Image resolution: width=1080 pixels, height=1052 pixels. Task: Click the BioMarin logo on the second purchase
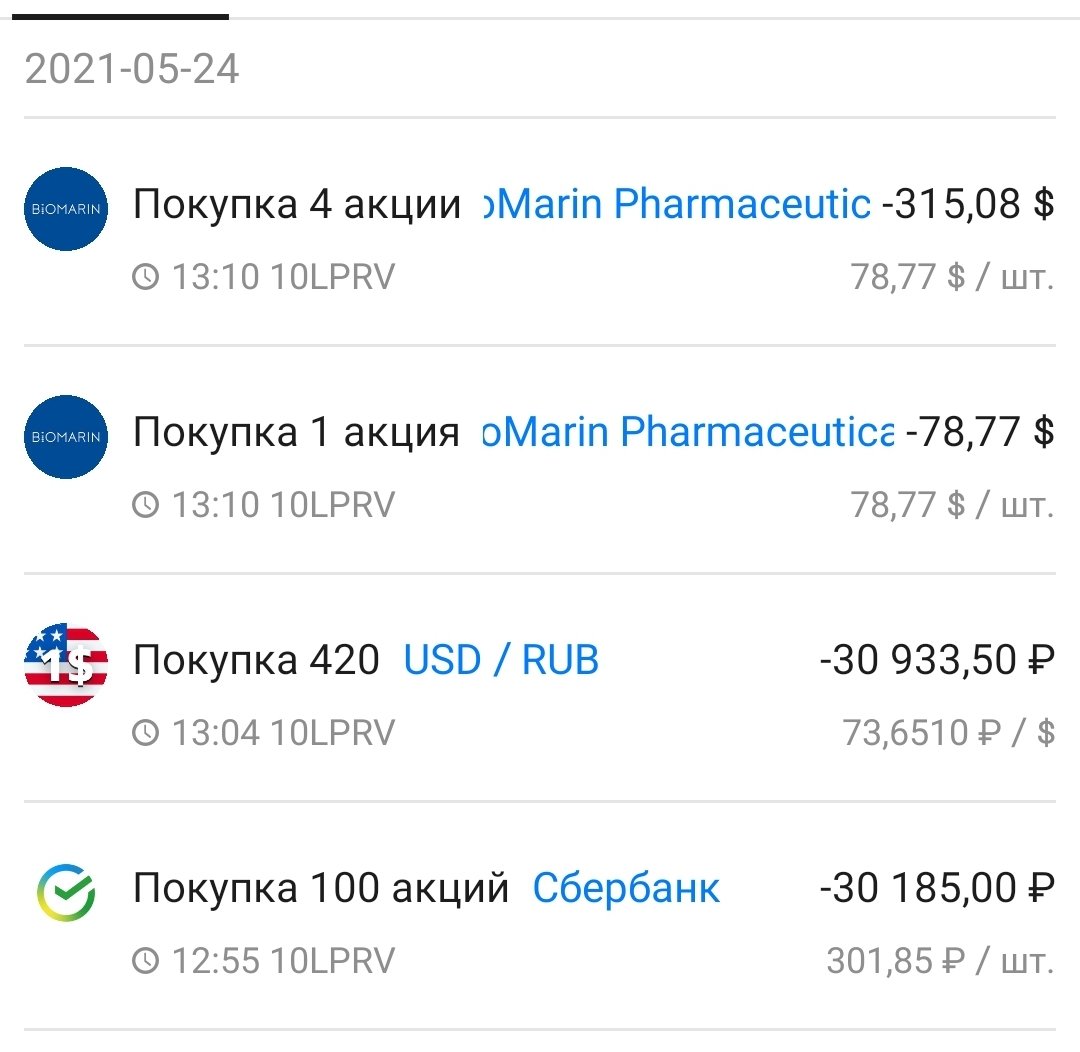click(65, 436)
